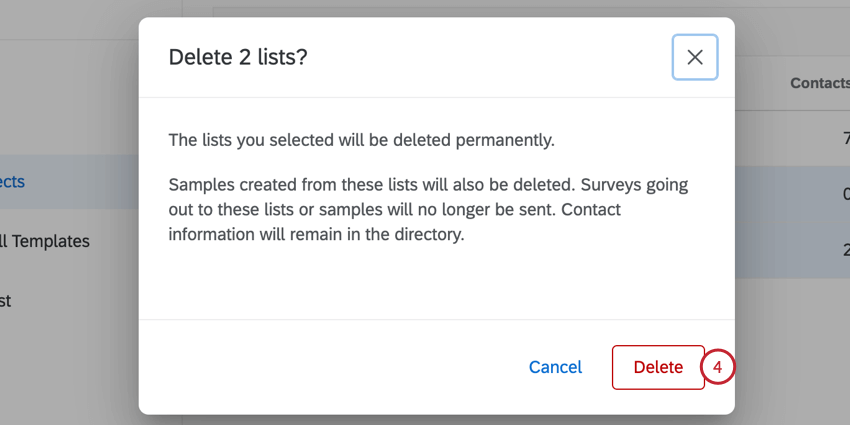
Task: Click the 'deleted permanently' warning sentence
Action: coord(361,140)
